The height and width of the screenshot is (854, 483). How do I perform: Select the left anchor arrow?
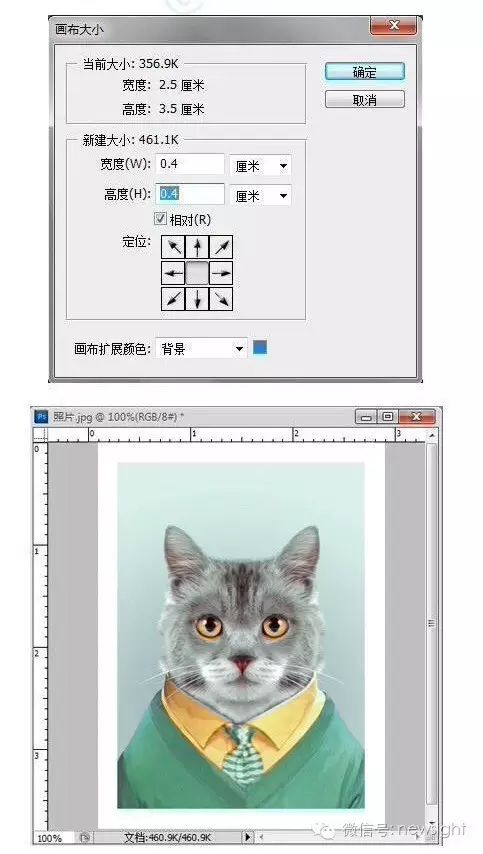coord(173,272)
